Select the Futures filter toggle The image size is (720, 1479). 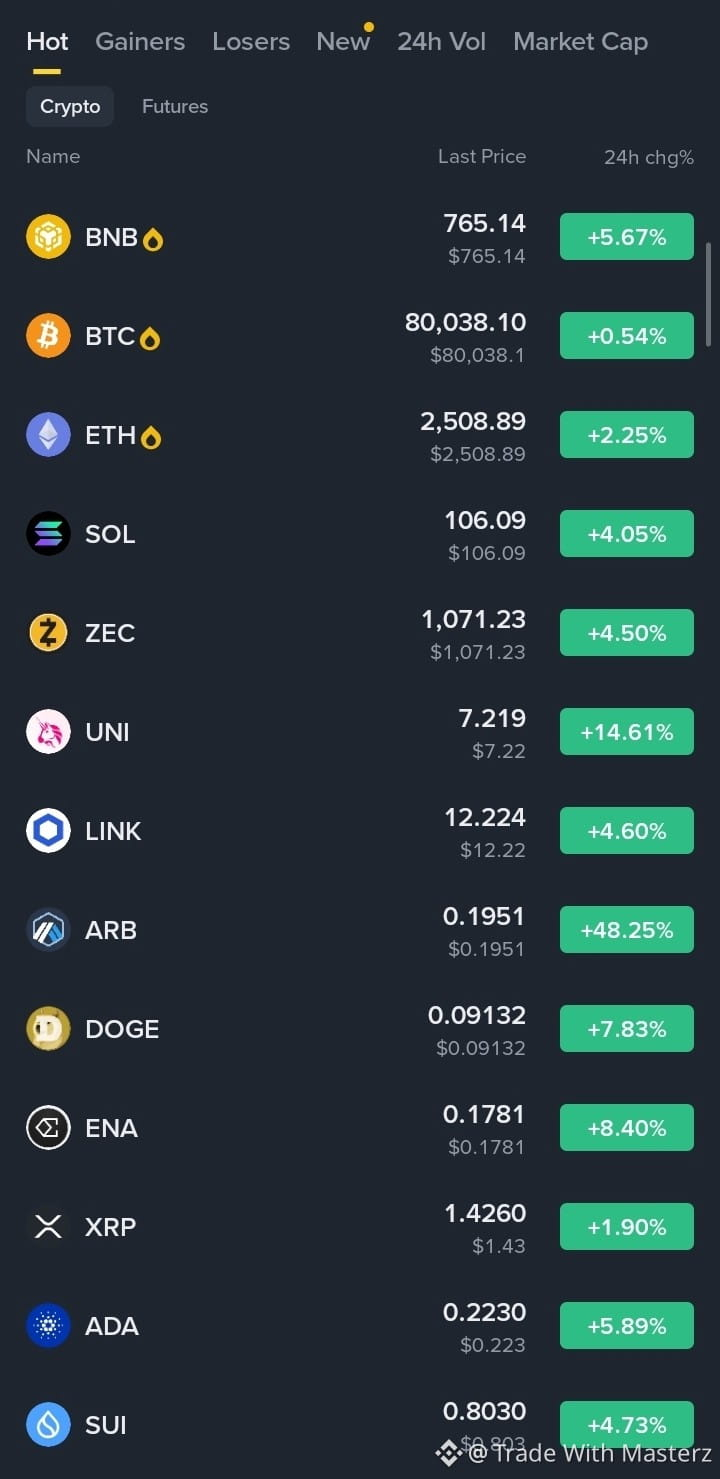pos(175,106)
